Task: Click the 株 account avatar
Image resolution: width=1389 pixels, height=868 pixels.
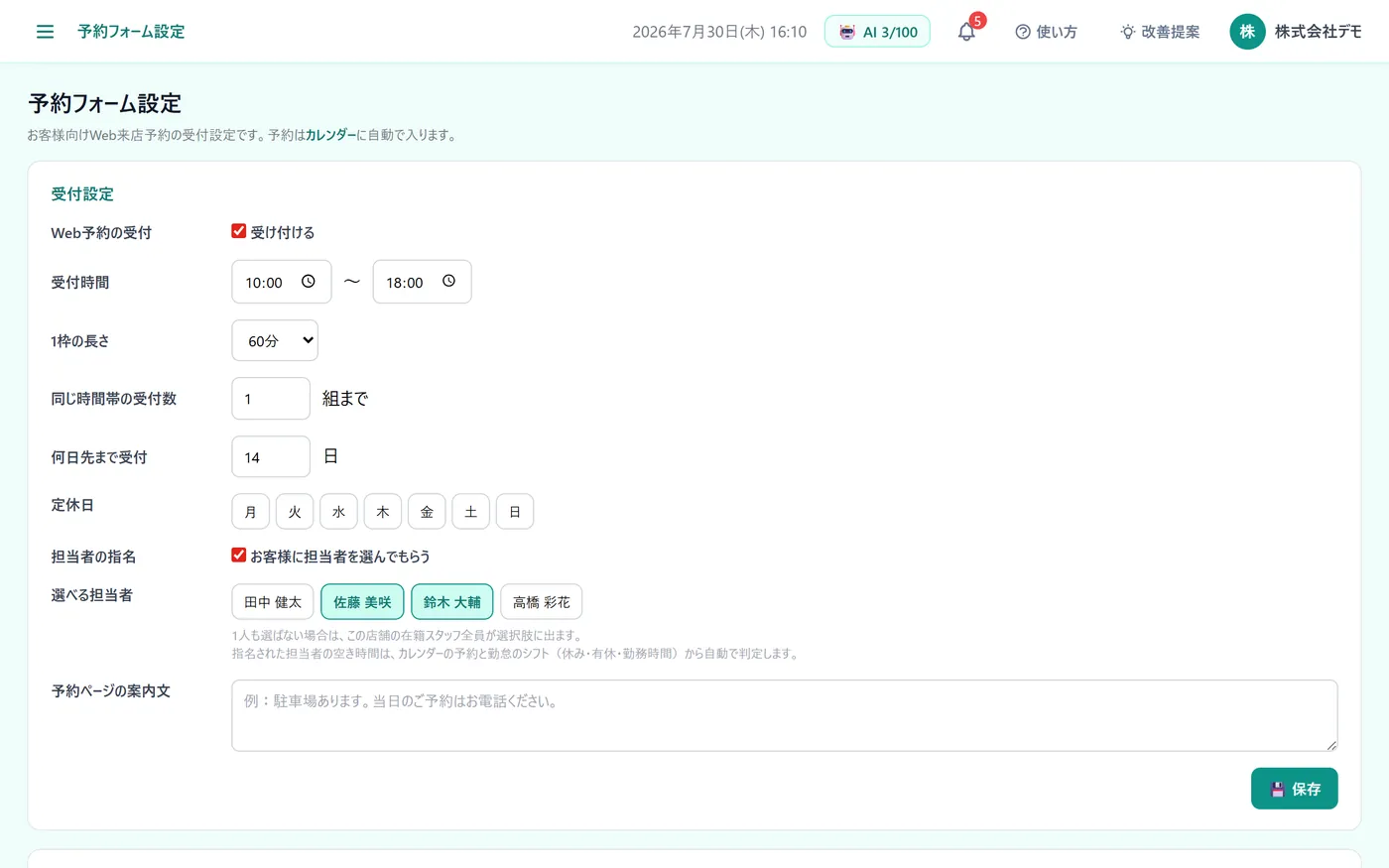Action: click(1247, 32)
